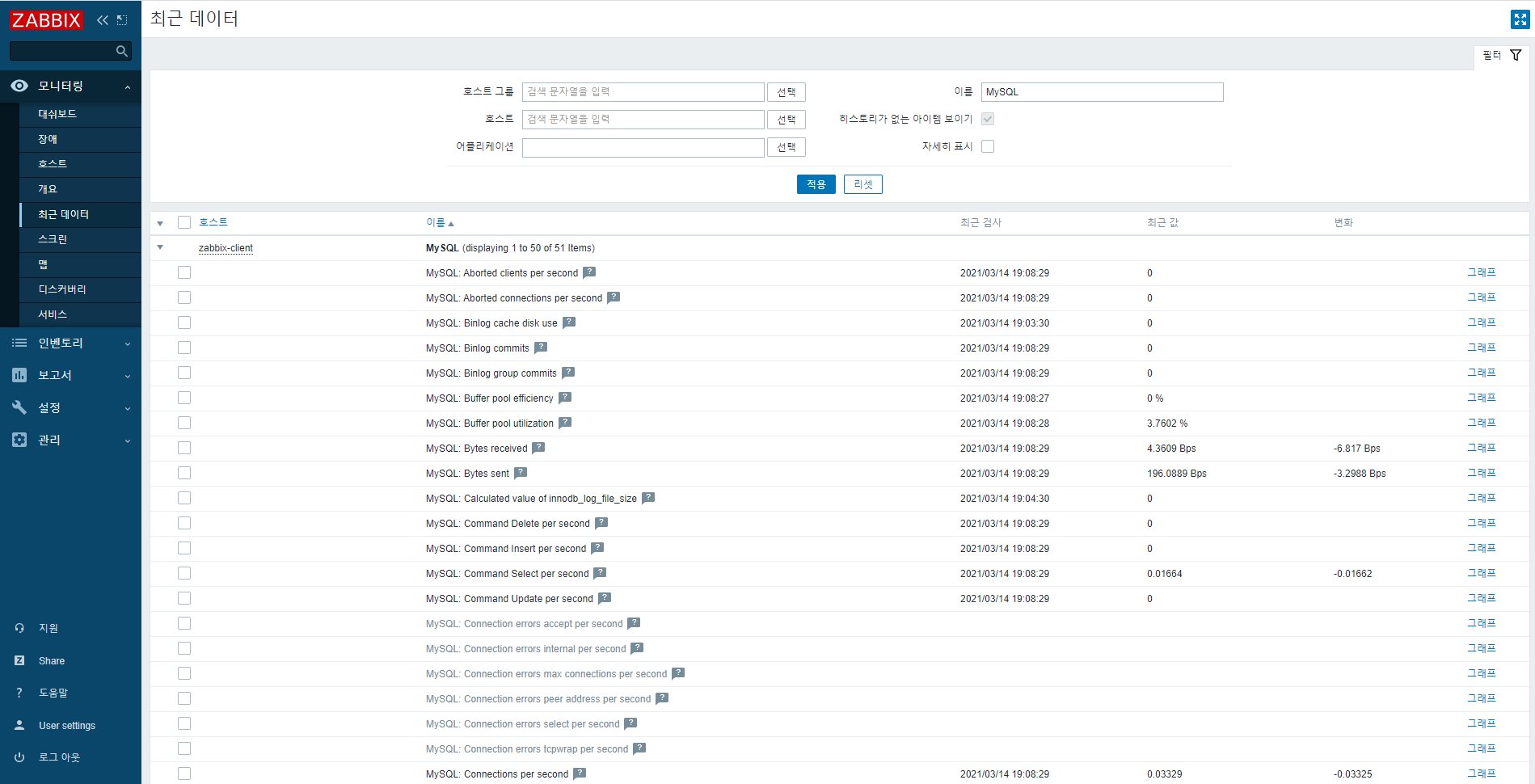1535x784 pixels.
Task: Click the 이름 filter field containing MySQL
Action: [1102, 92]
